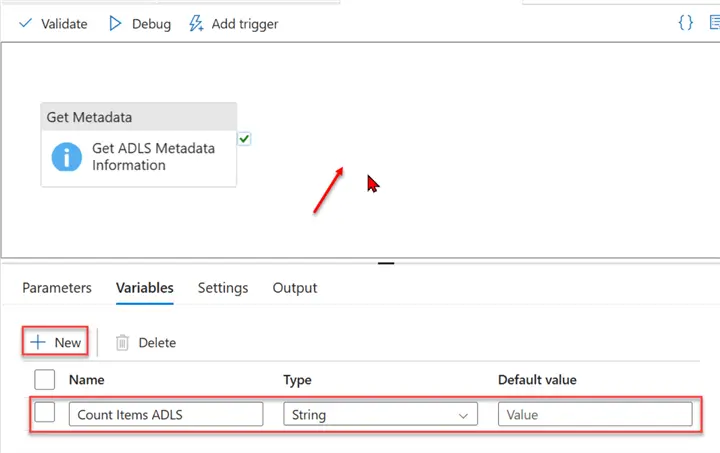Toggle the select-all variables checkbox

44,380
